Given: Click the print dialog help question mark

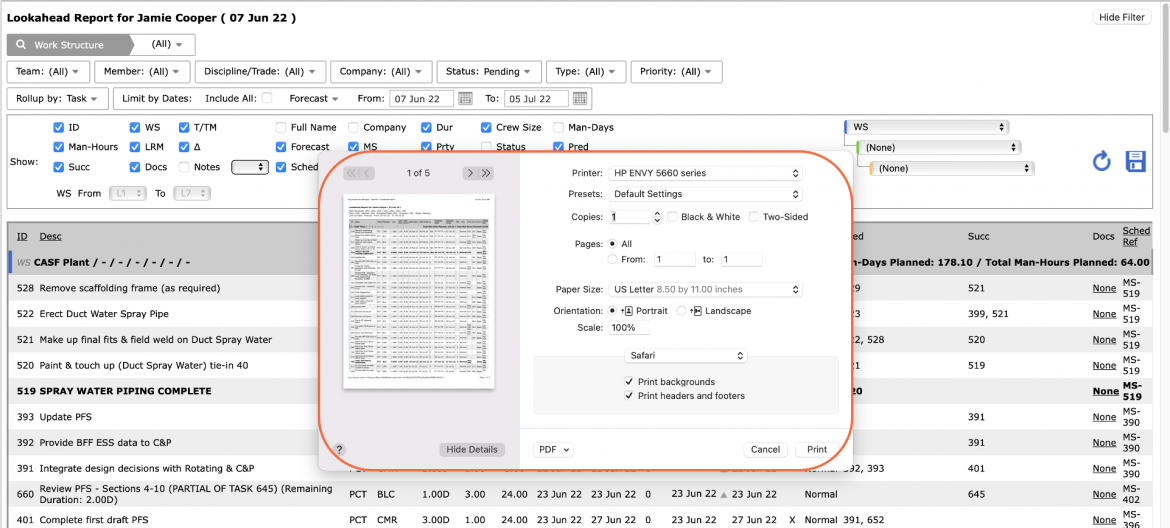Looking at the screenshot, I should pos(340,450).
